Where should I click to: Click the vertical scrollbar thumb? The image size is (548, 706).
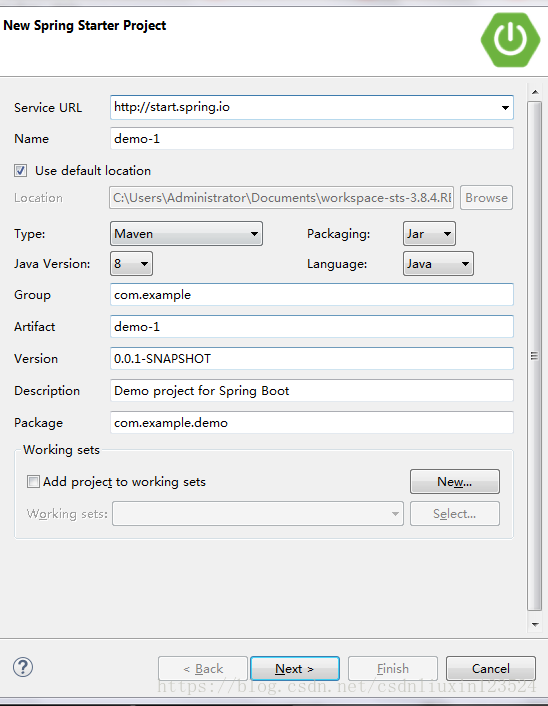click(x=534, y=356)
